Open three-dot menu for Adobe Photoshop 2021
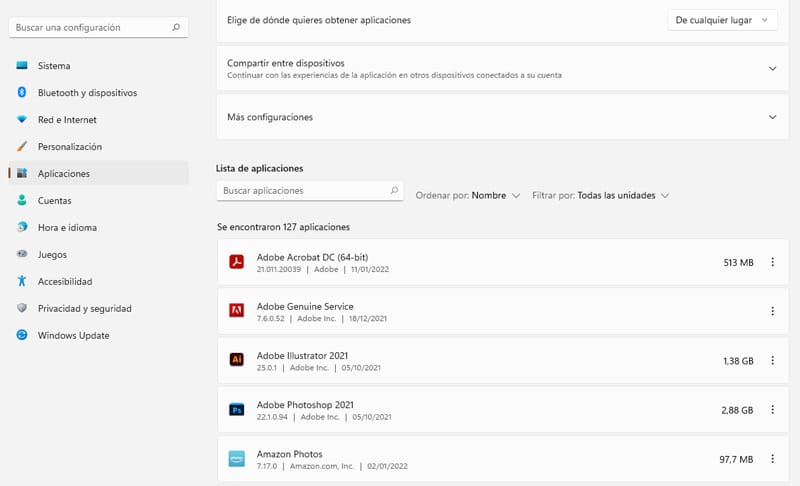Screen dimensions: 800x486 [x=772, y=410]
